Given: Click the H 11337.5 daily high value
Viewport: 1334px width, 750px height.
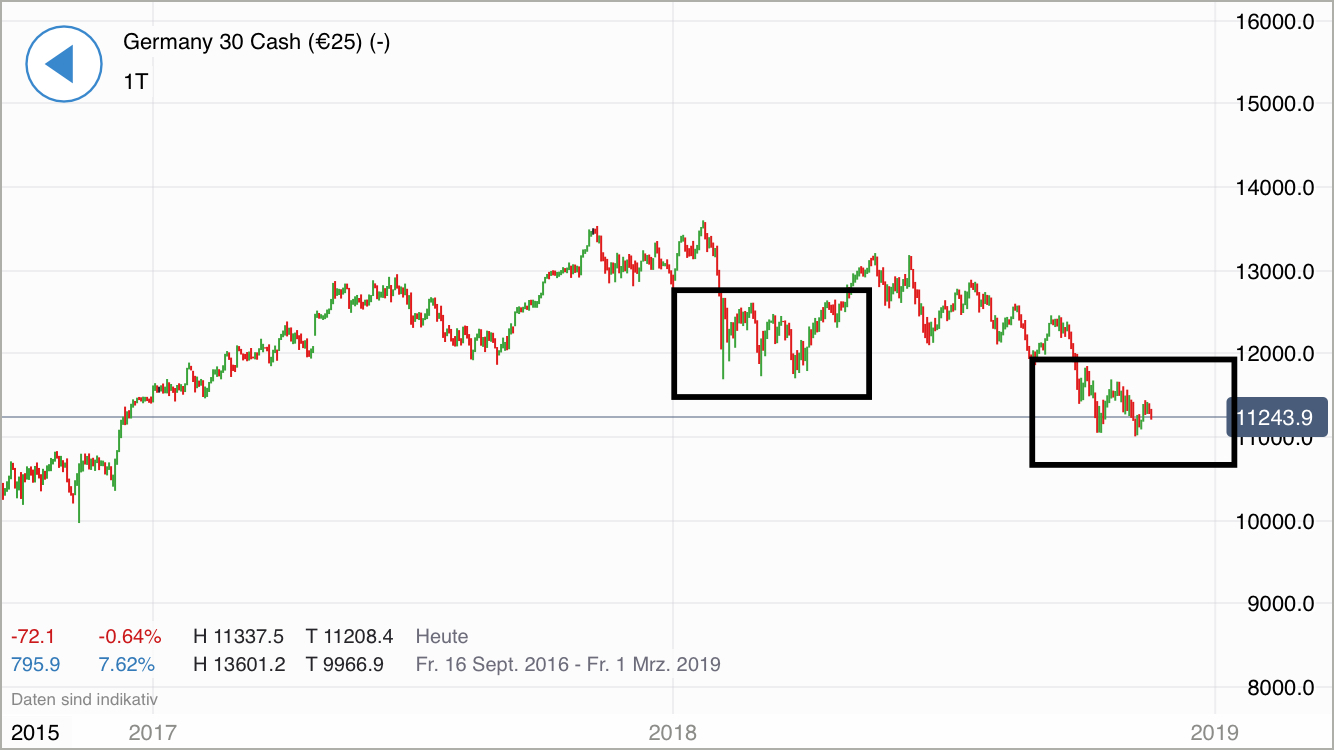Looking at the screenshot, I should tap(239, 636).
